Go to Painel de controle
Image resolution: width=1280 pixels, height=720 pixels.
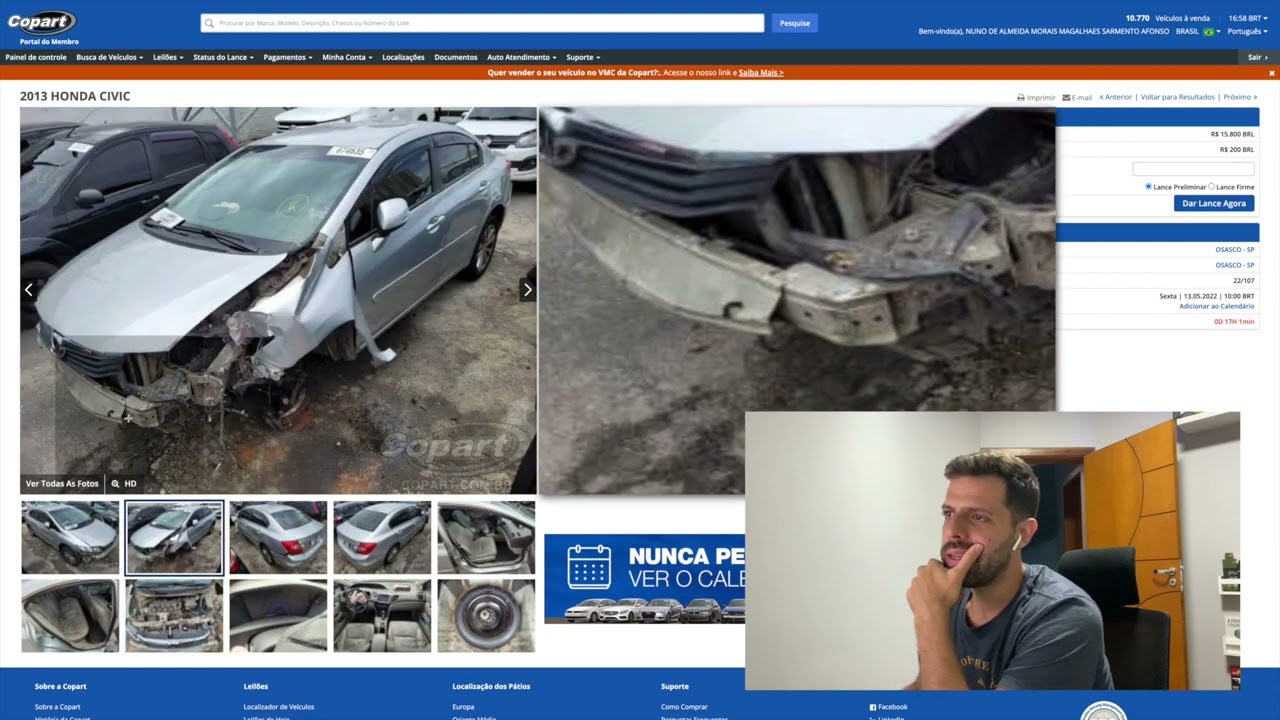point(36,57)
